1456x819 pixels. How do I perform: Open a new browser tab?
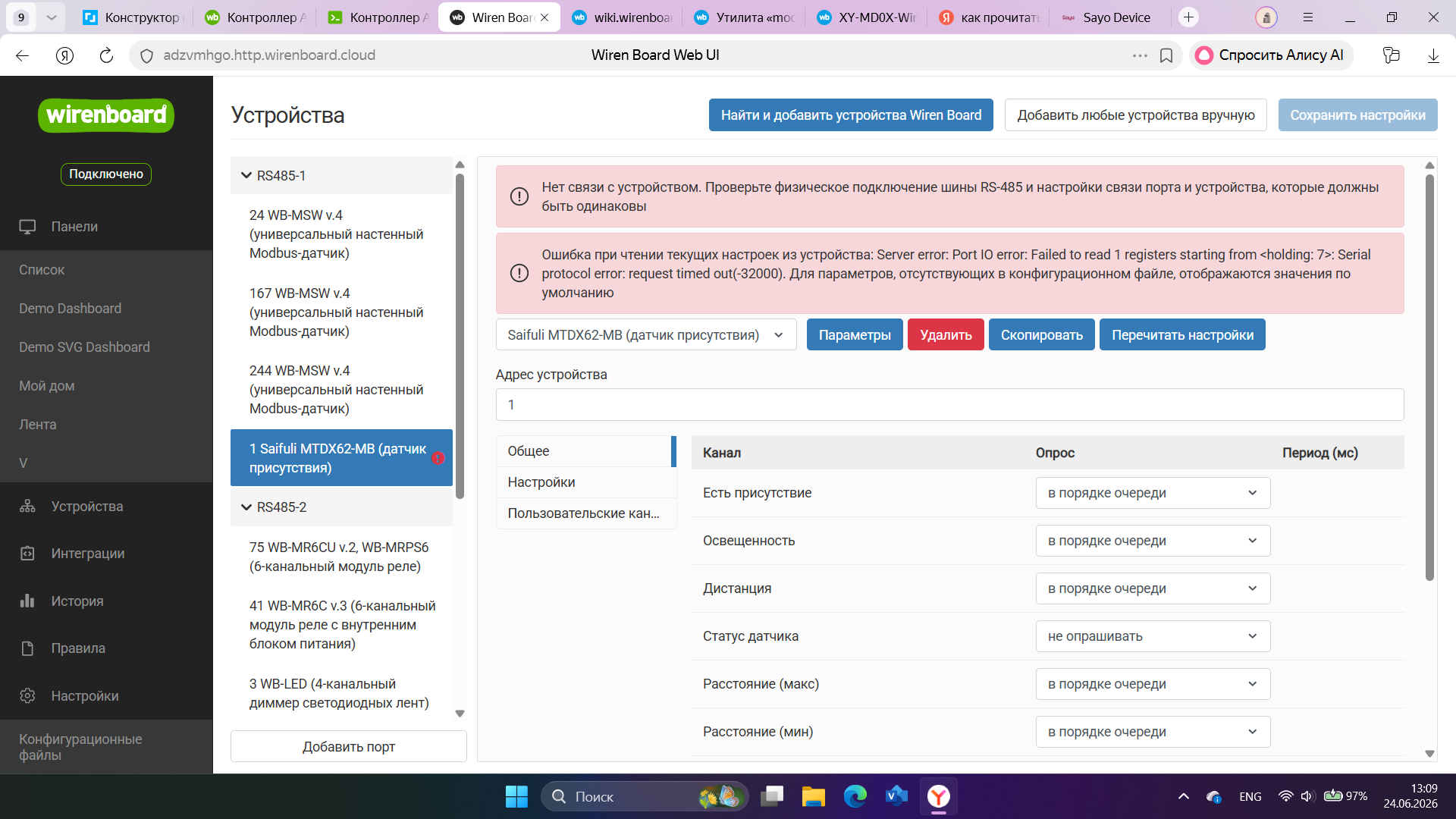tap(1188, 17)
